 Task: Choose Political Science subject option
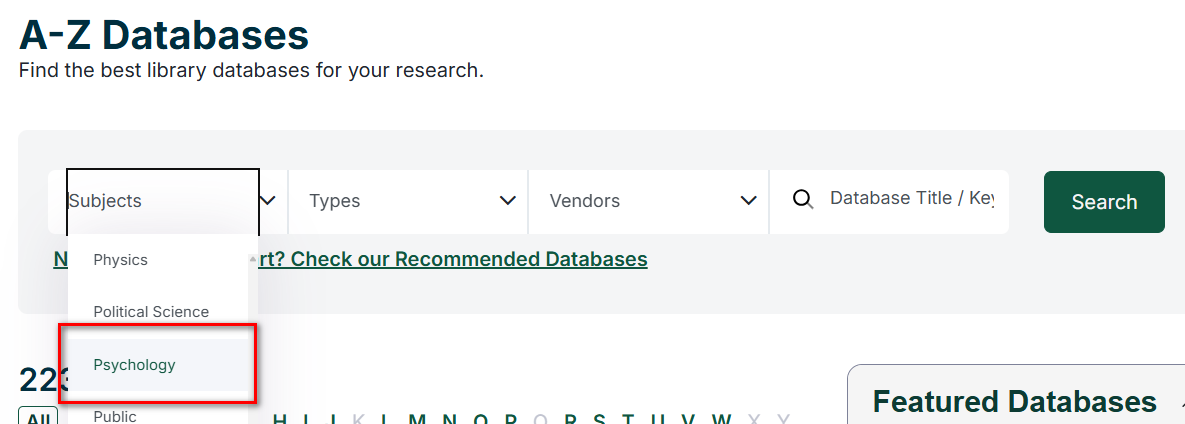[x=151, y=312]
